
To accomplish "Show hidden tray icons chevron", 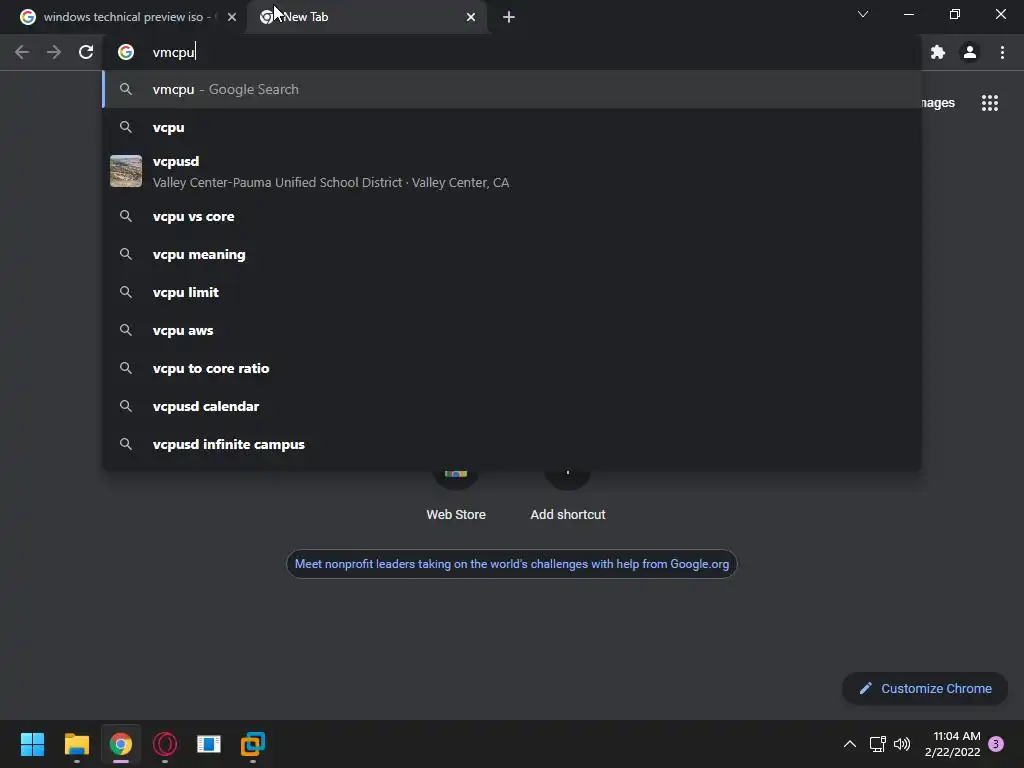I will (850, 744).
